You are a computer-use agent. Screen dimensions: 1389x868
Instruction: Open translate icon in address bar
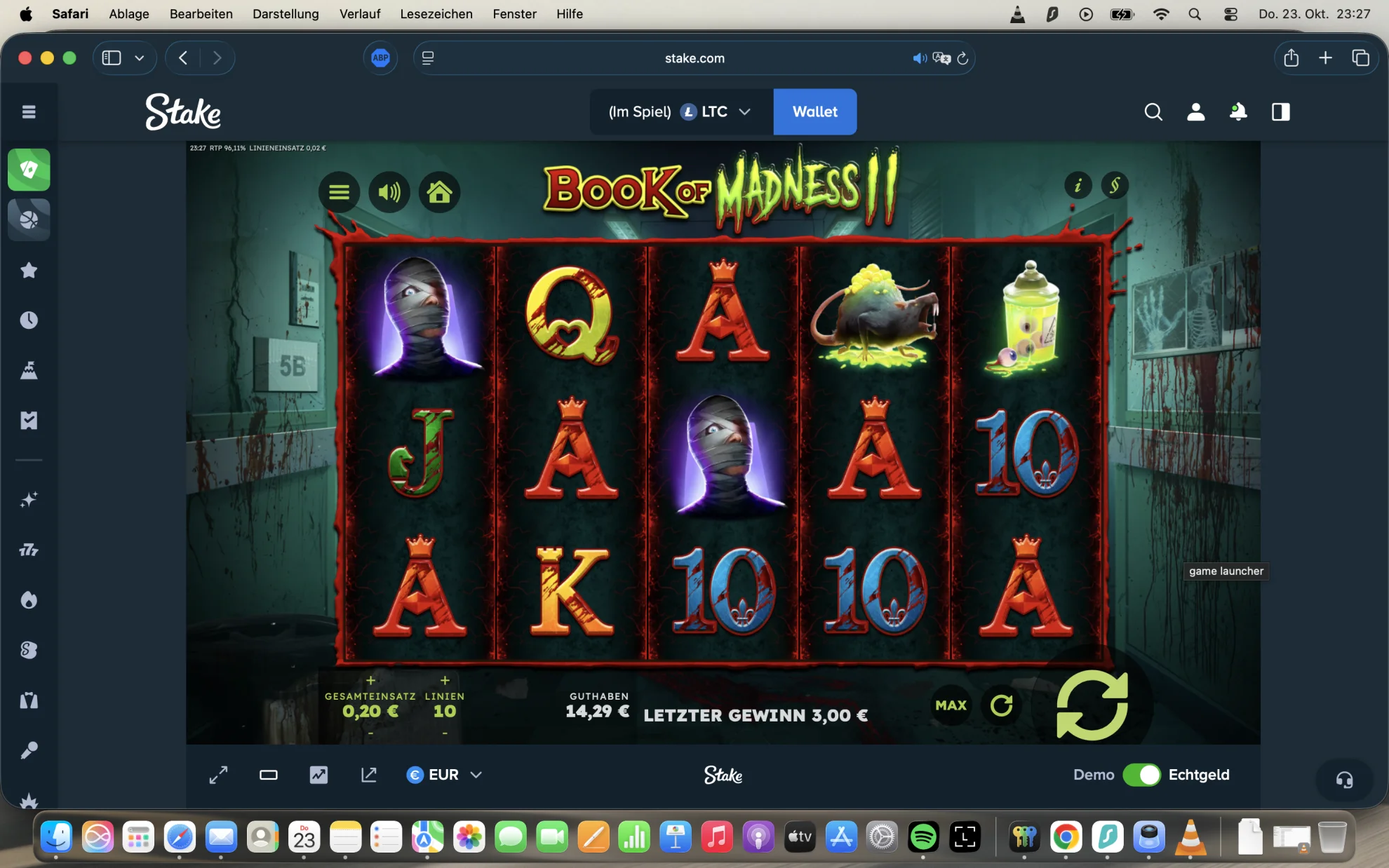point(941,58)
